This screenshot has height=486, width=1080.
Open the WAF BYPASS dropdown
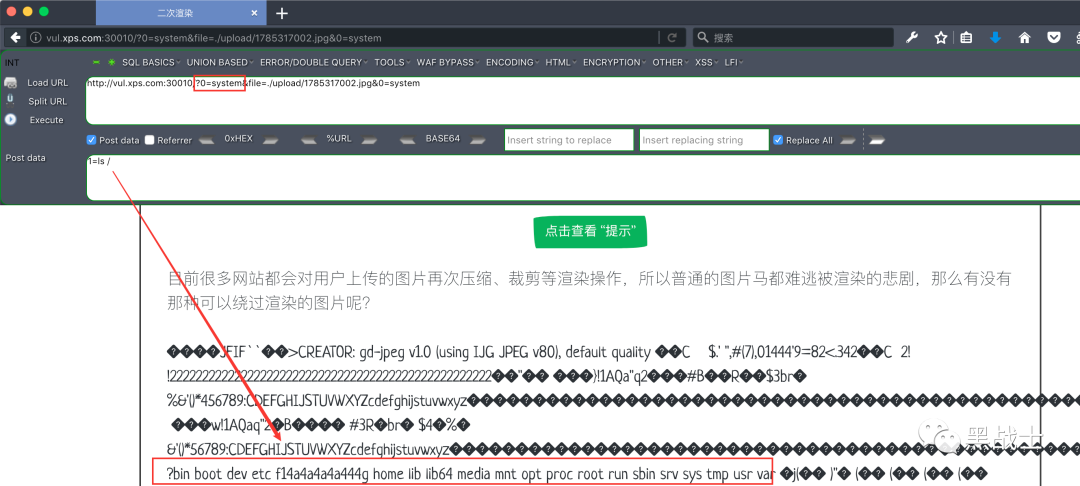tap(448, 62)
